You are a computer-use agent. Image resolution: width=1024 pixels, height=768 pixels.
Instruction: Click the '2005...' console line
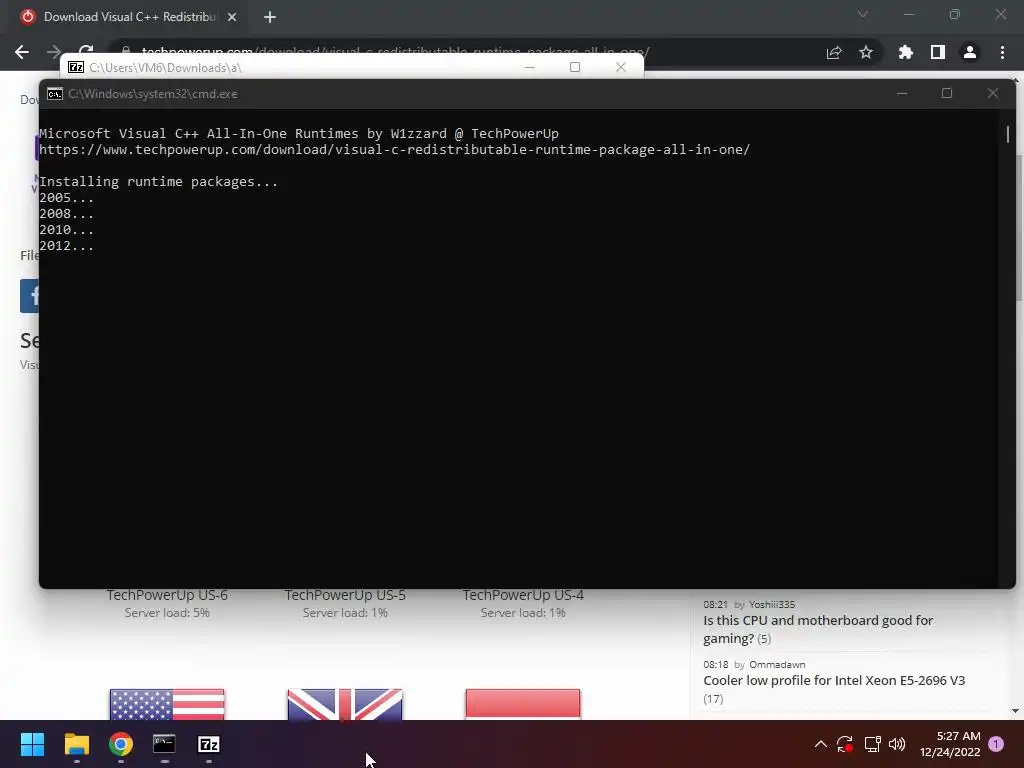tap(67, 198)
